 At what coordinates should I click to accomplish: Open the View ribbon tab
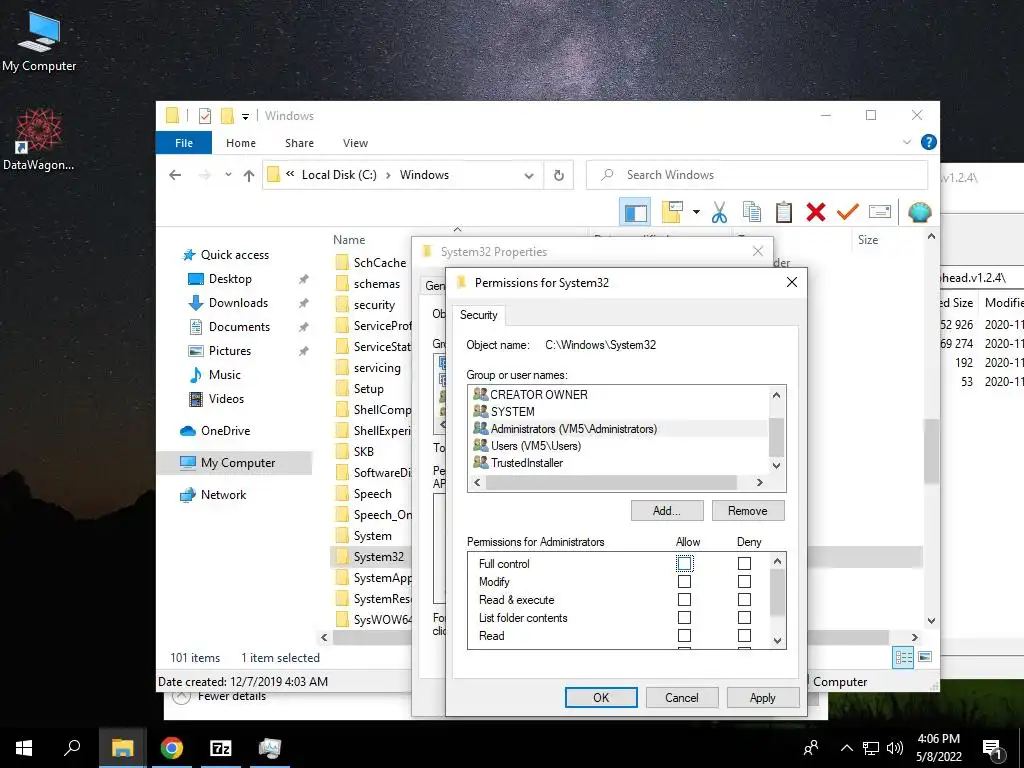pyautogui.click(x=355, y=142)
